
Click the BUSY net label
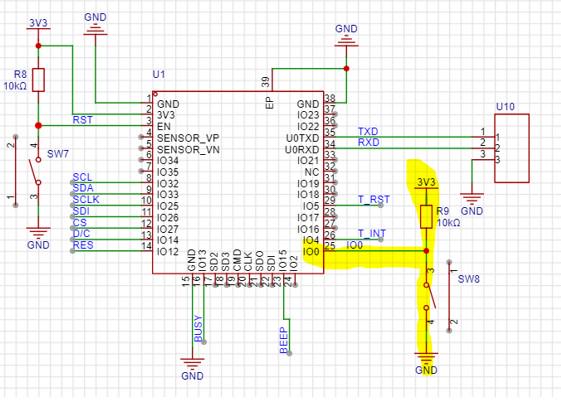pyautogui.click(x=198, y=329)
